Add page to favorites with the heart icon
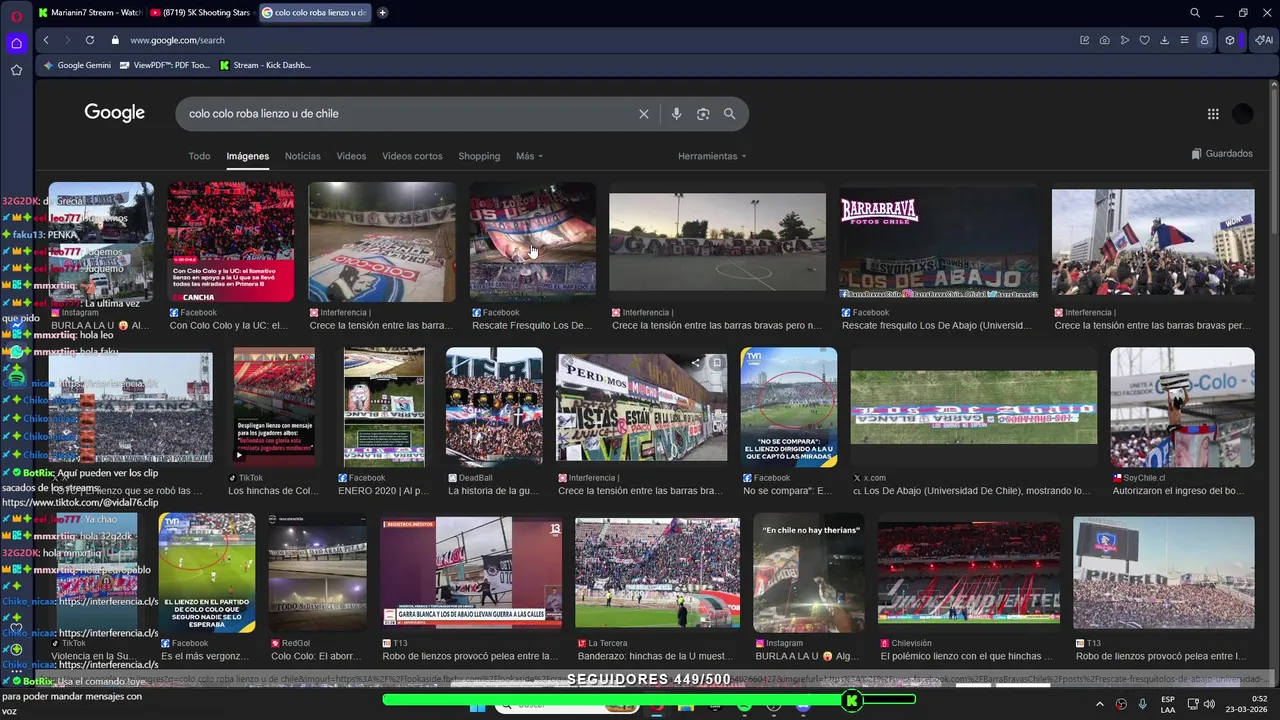The height and width of the screenshot is (720, 1280). pyautogui.click(x=1144, y=40)
